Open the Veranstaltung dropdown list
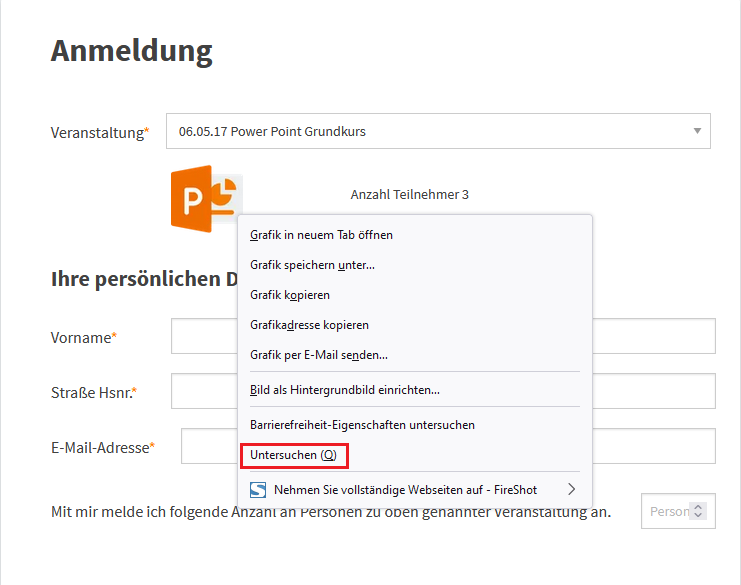 click(438, 131)
